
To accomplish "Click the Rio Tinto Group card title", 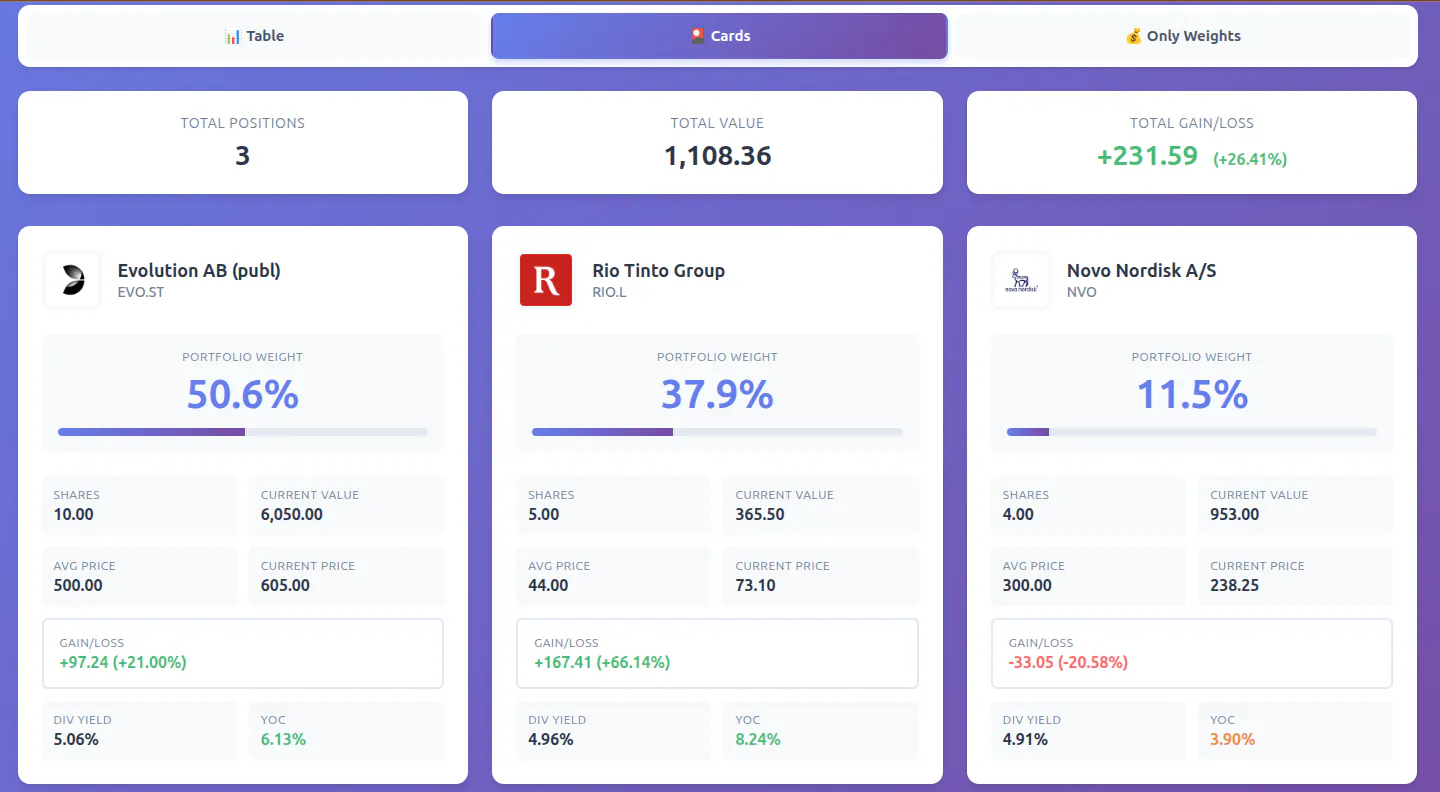I will [658, 270].
